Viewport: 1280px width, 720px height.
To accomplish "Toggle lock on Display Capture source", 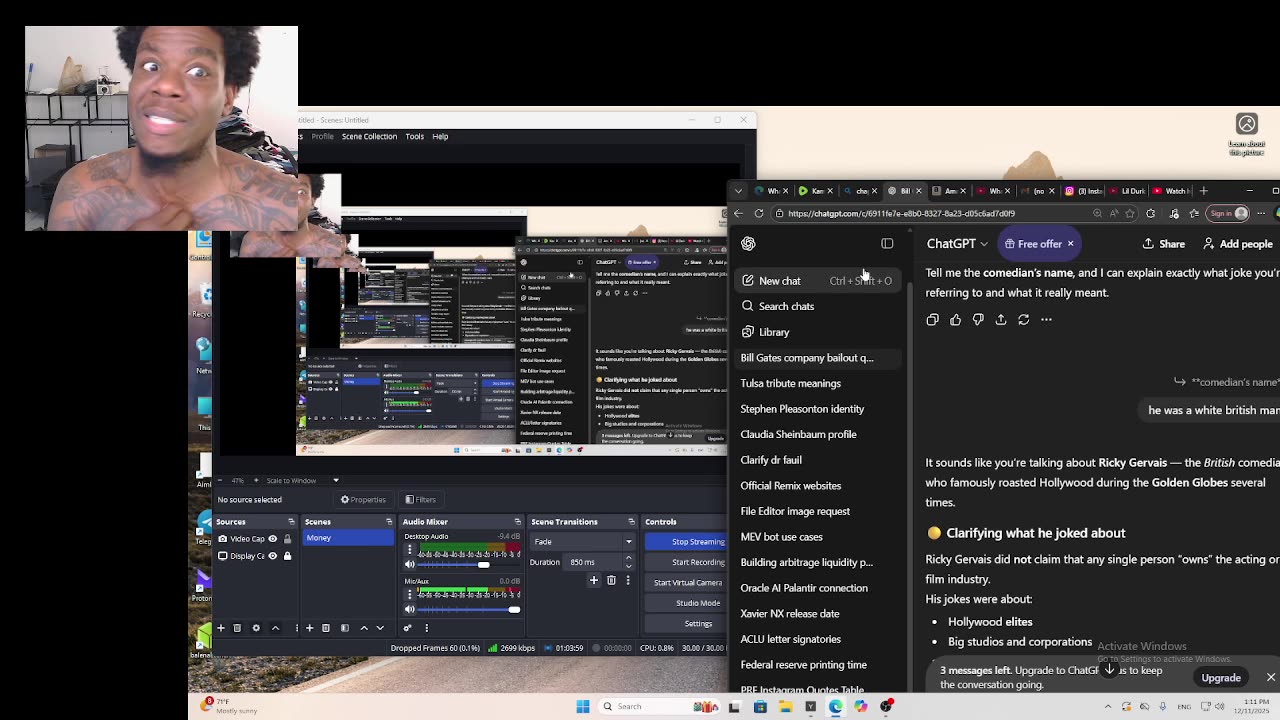I will (287, 556).
